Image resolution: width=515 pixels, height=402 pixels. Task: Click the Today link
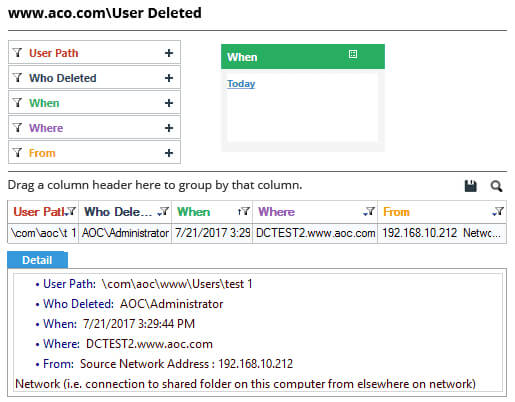click(x=241, y=83)
